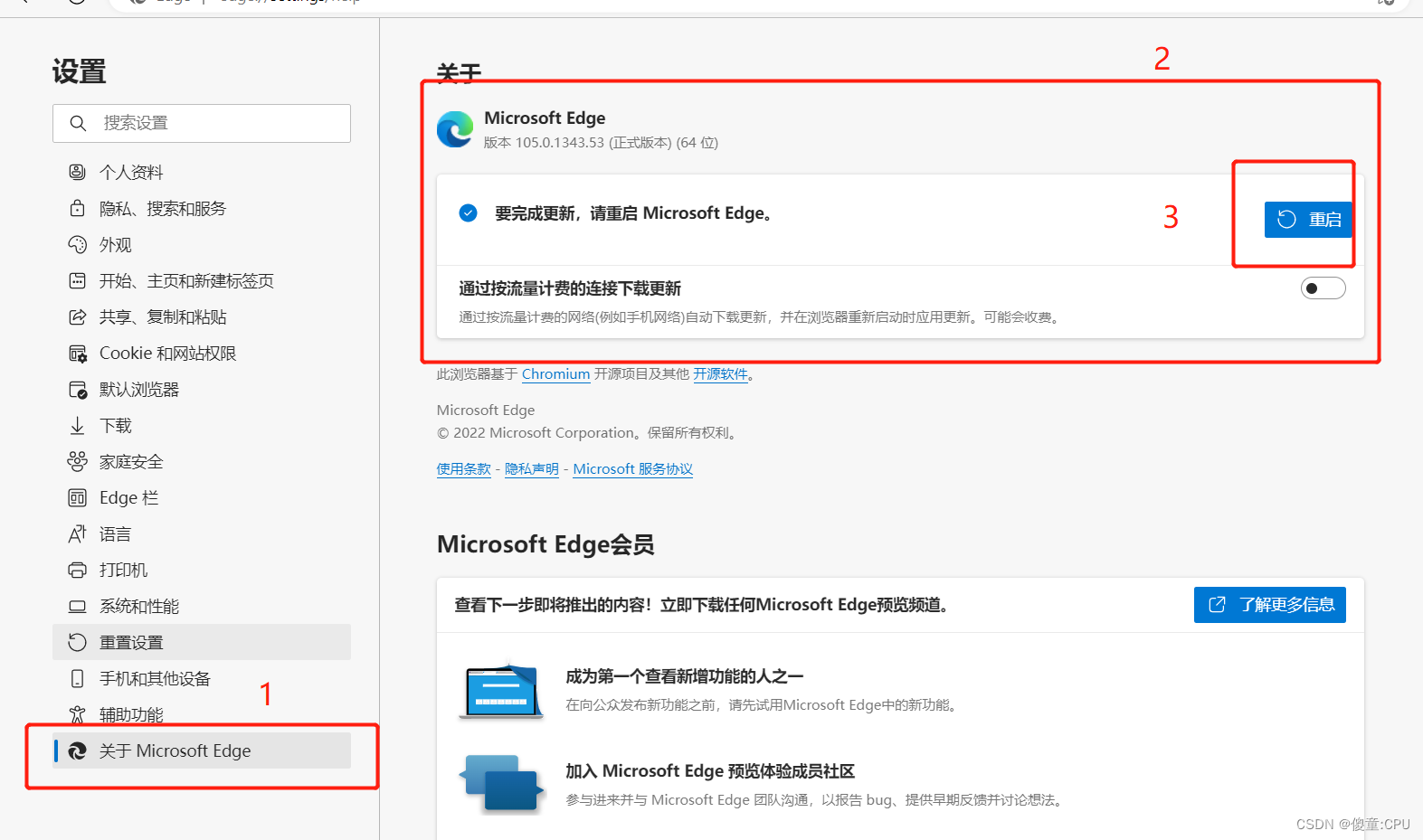
Task: Click the share icon for 共享、复制和粘贴
Action: tap(78, 316)
